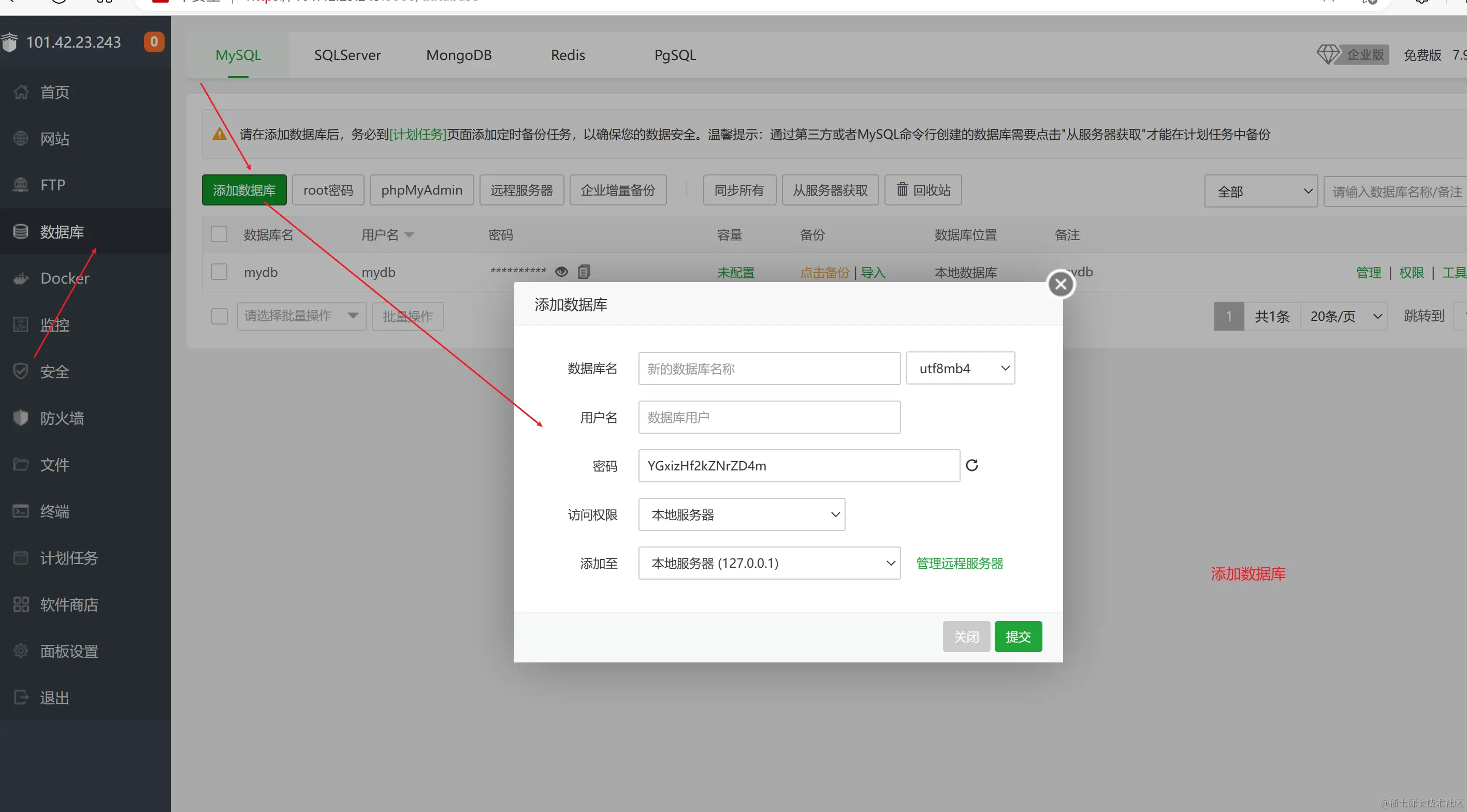
Task: Open the Software Store sidebar item
Action: tap(69, 604)
